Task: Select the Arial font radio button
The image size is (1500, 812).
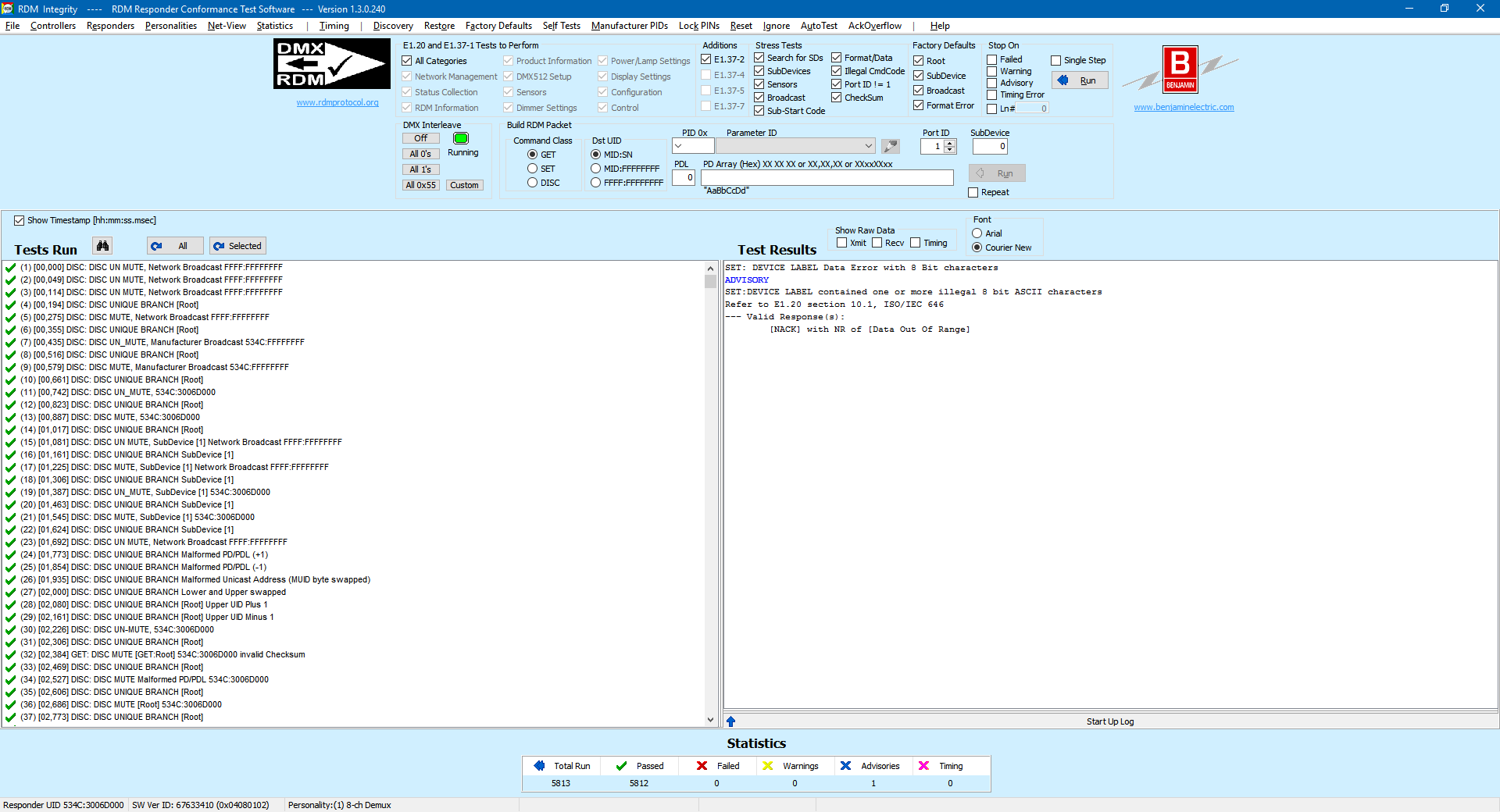Action: 977,233
